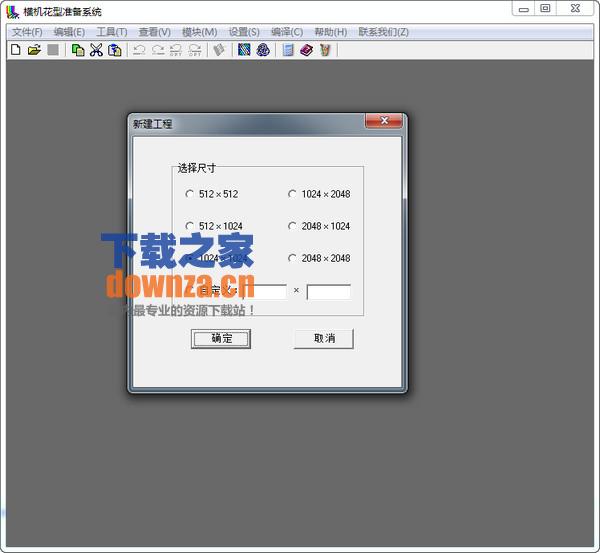
Task: Click the blue notepad toolbar icon
Action: (x=288, y=50)
